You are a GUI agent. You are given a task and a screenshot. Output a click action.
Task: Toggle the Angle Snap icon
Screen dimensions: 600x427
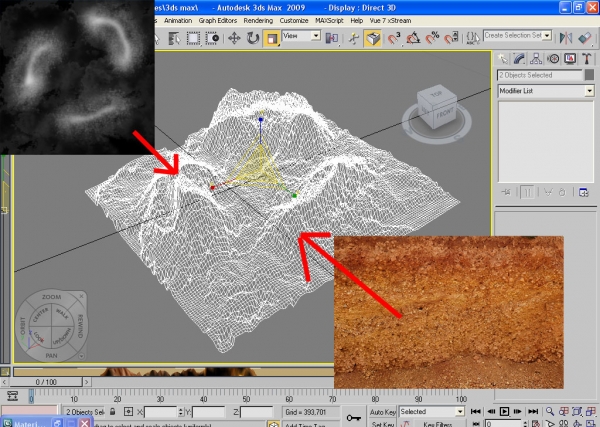(413, 38)
